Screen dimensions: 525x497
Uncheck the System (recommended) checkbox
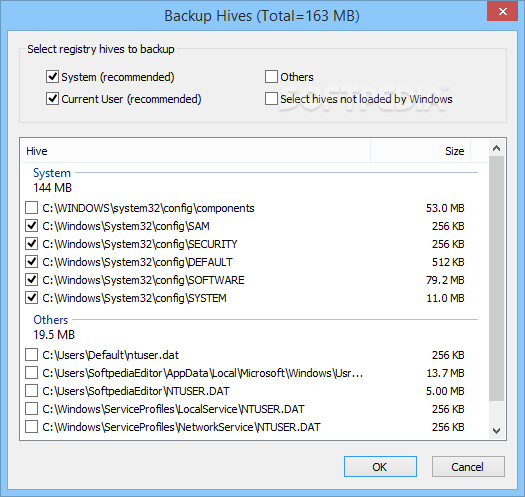(52, 77)
